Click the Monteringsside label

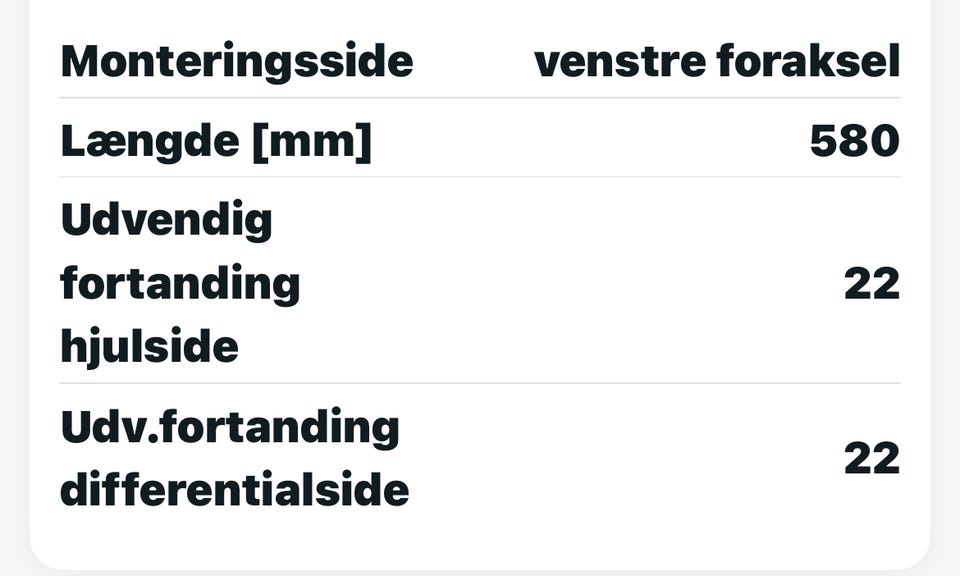[237, 61]
